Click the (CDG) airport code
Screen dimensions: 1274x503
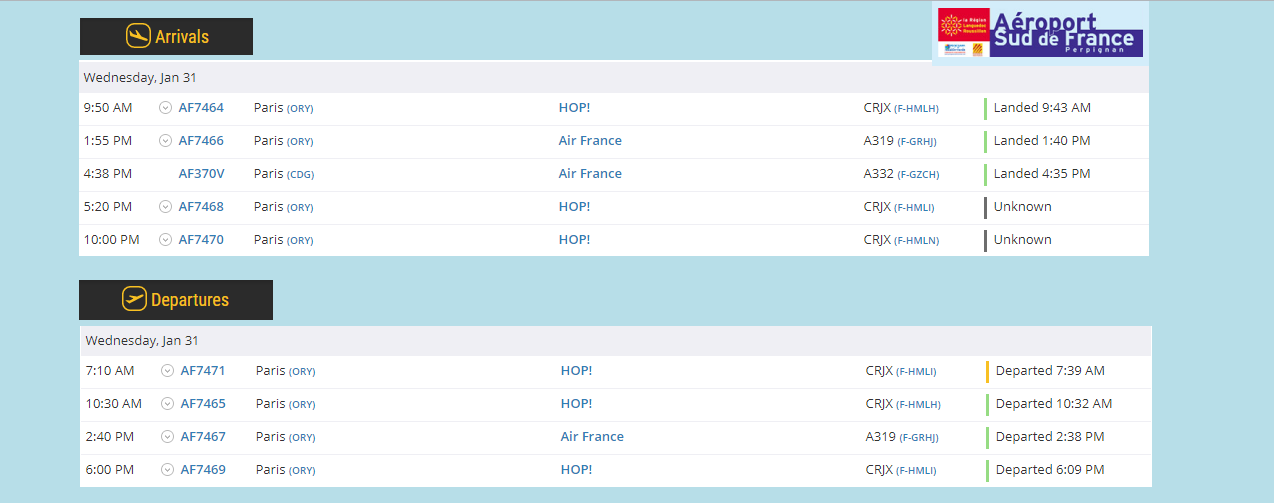300,175
